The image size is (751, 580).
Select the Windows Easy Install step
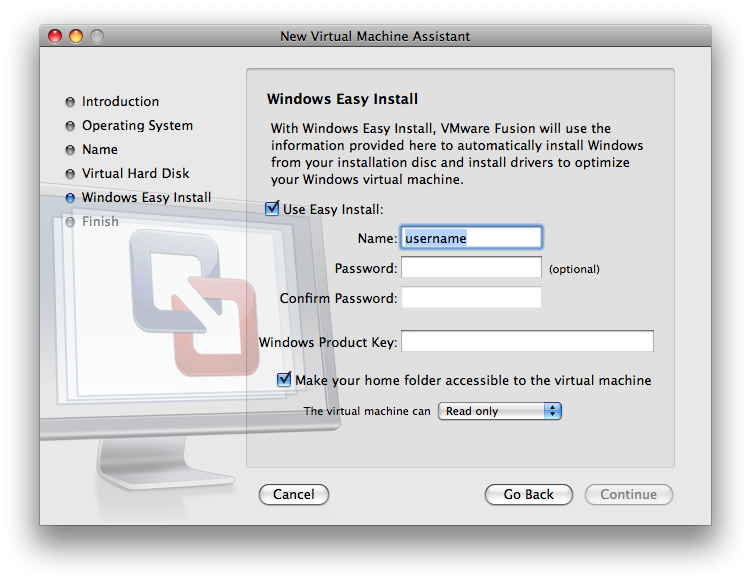147,197
